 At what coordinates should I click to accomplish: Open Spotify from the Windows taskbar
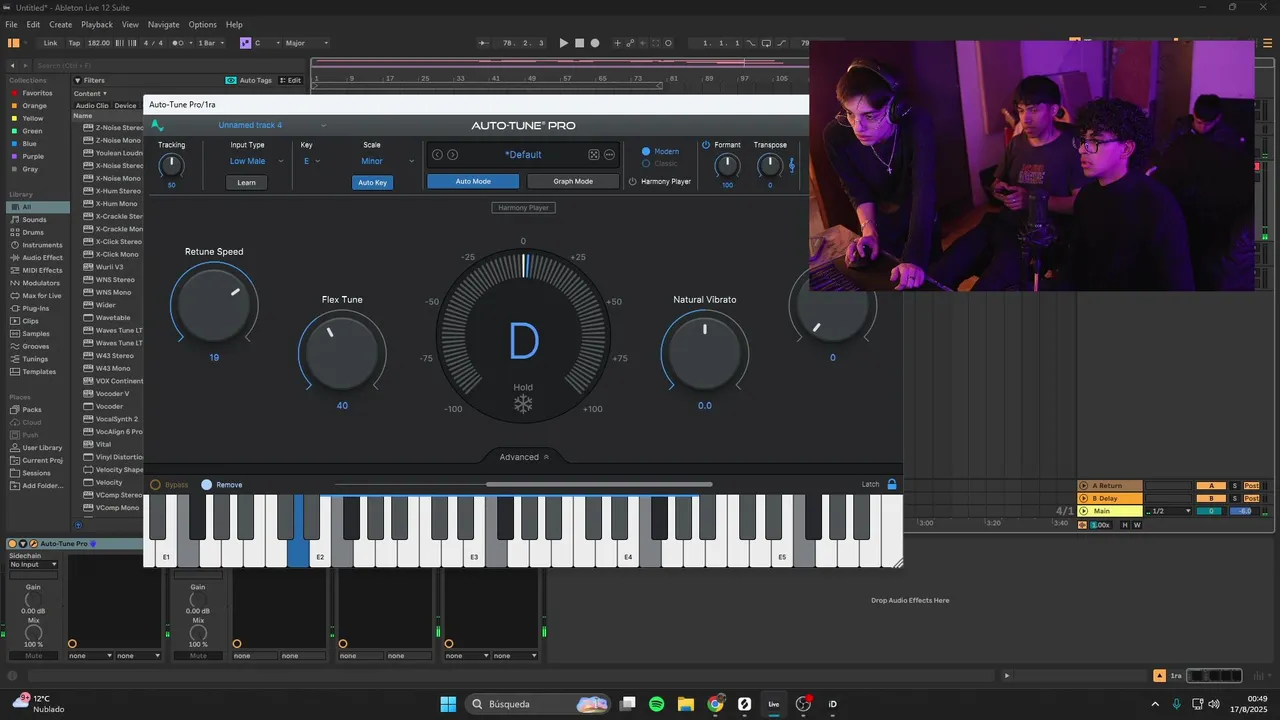coord(657,704)
